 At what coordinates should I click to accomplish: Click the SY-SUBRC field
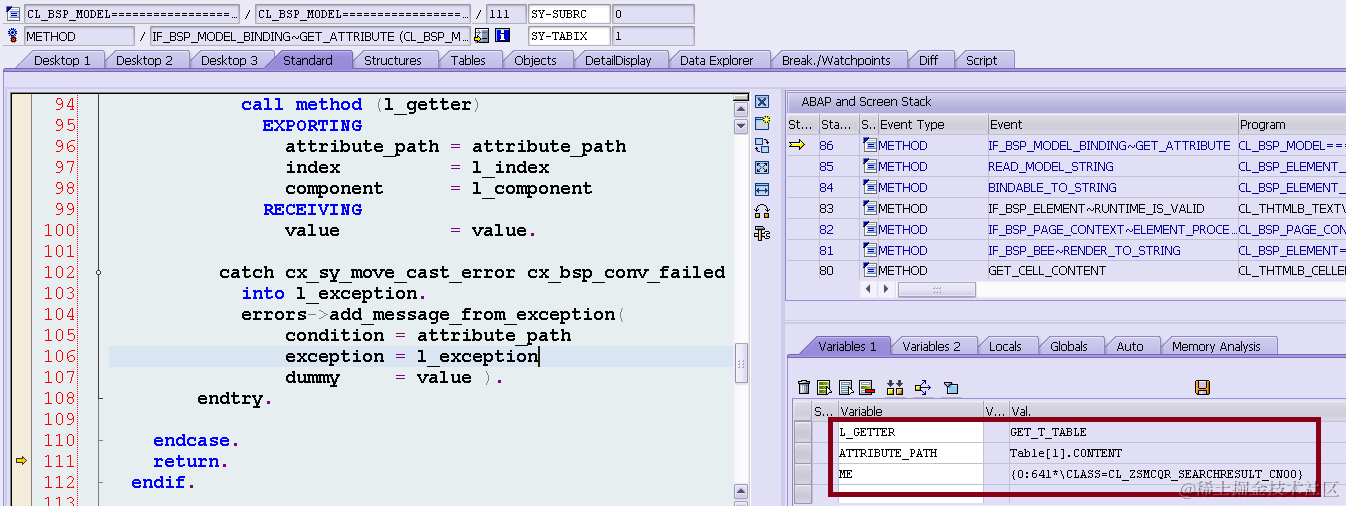click(569, 14)
